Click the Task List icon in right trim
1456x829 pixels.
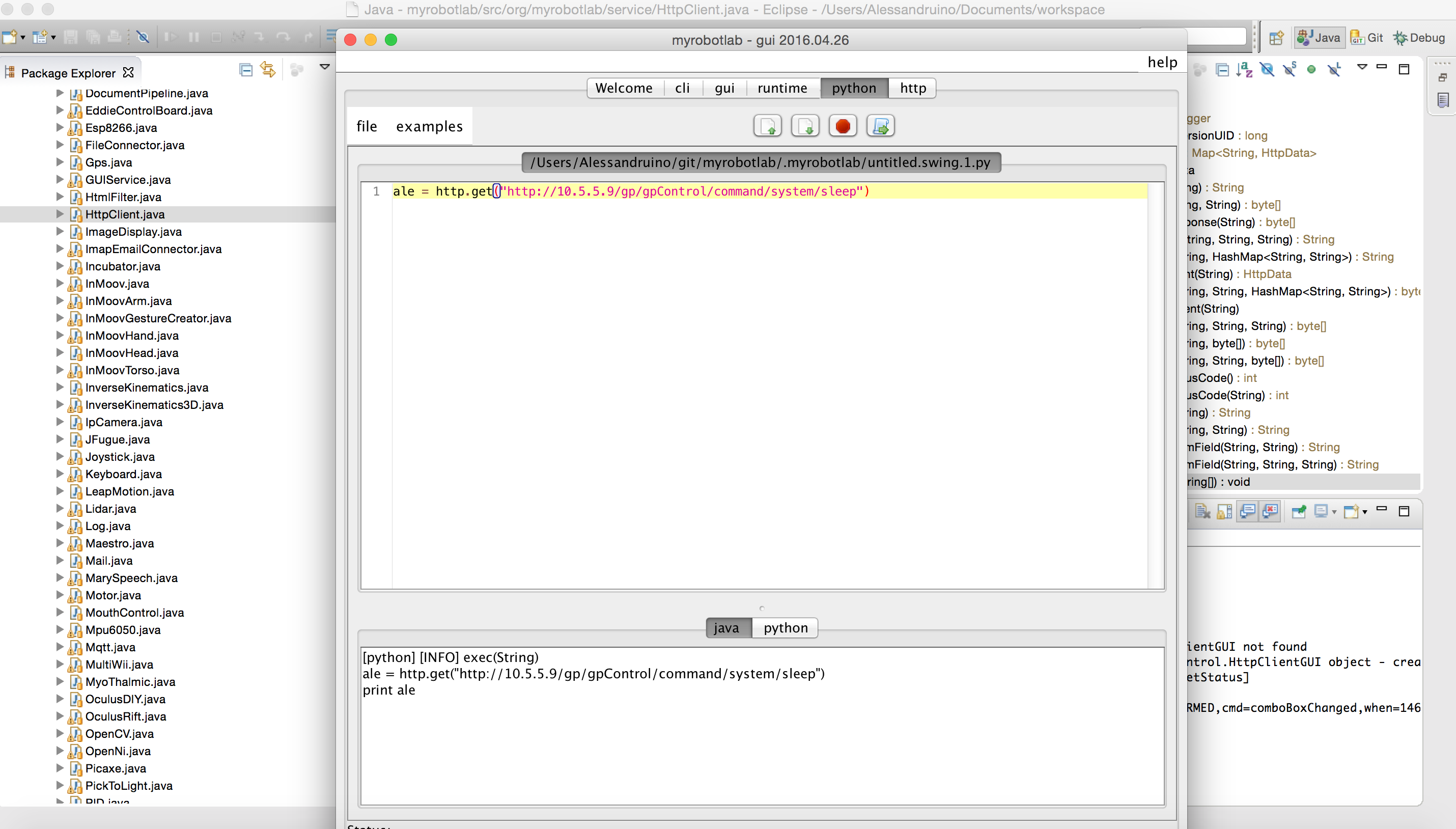pyautogui.click(x=1443, y=101)
